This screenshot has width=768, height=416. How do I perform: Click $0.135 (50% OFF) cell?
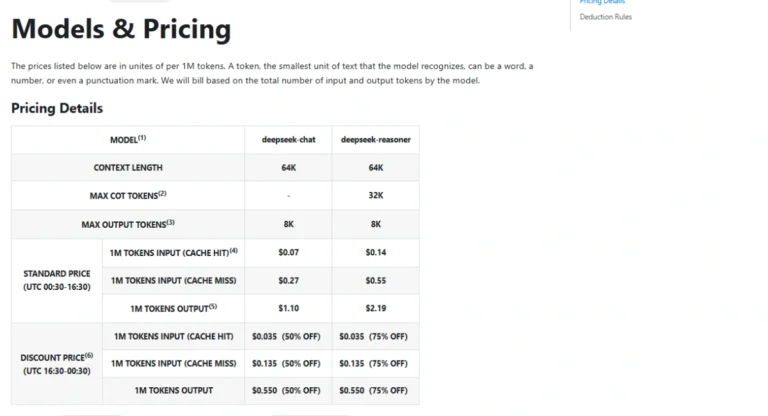pyautogui.click(x=288, y=364)
